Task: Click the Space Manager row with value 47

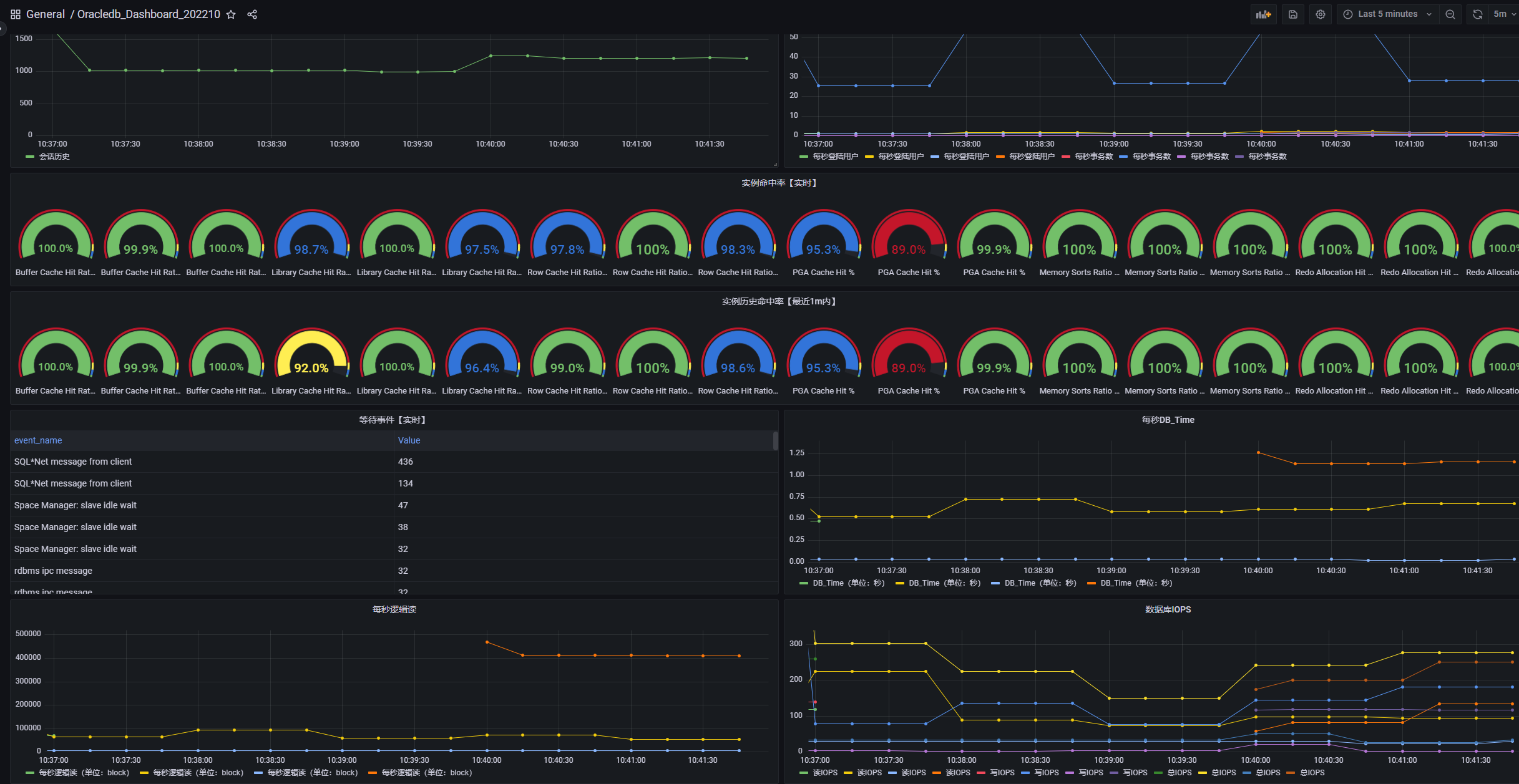Action: pyautogui.click(x=392, y=505)
